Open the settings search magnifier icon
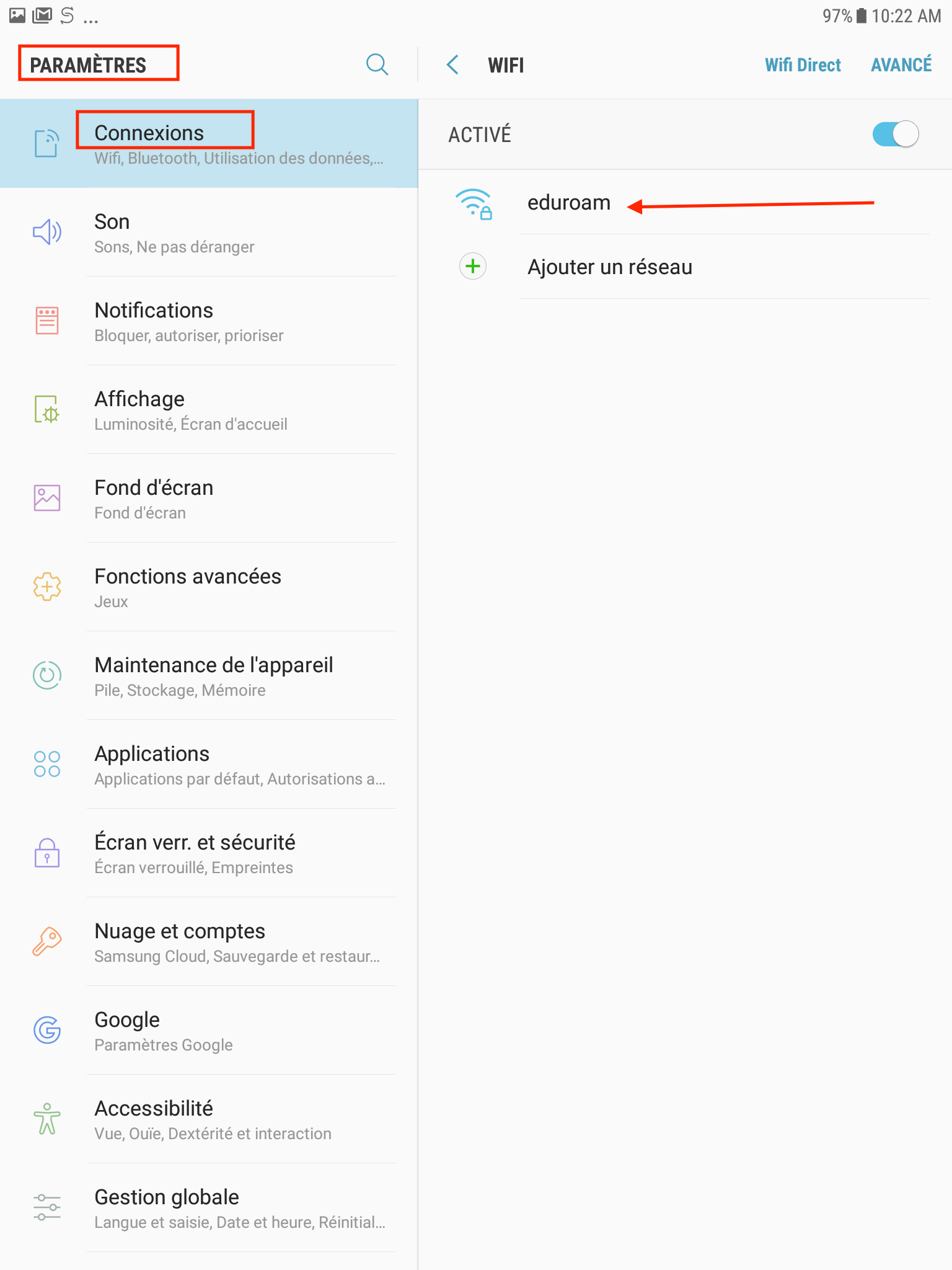 377,64
